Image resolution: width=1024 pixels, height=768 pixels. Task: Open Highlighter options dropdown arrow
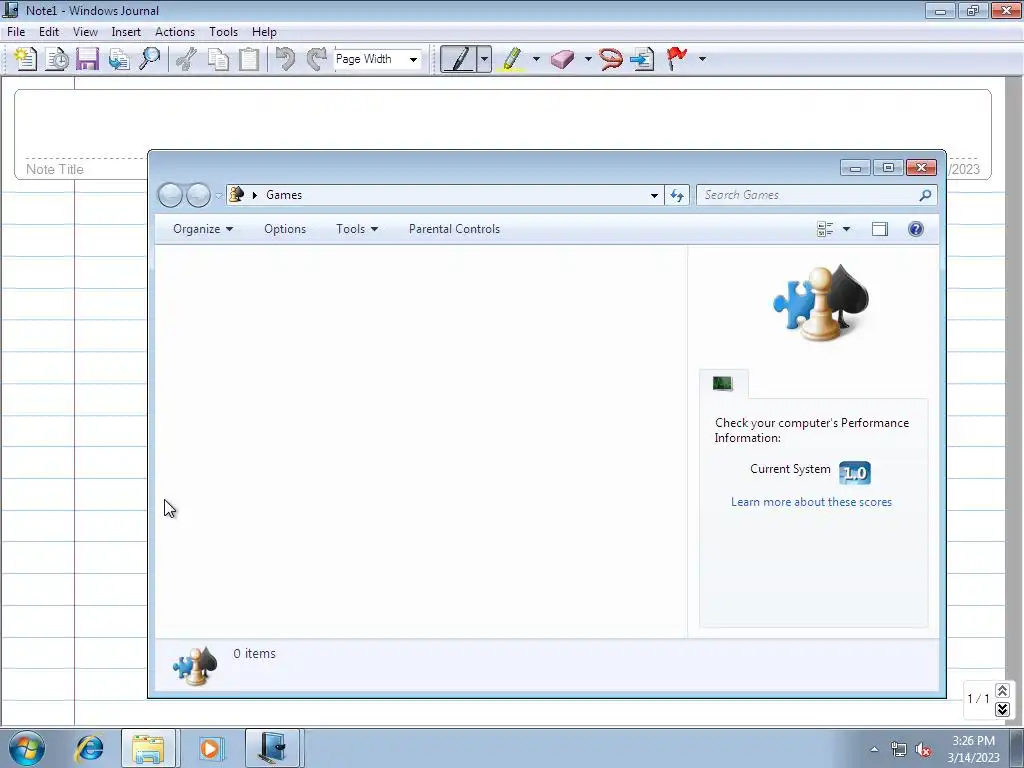click(x=536, y=59)
